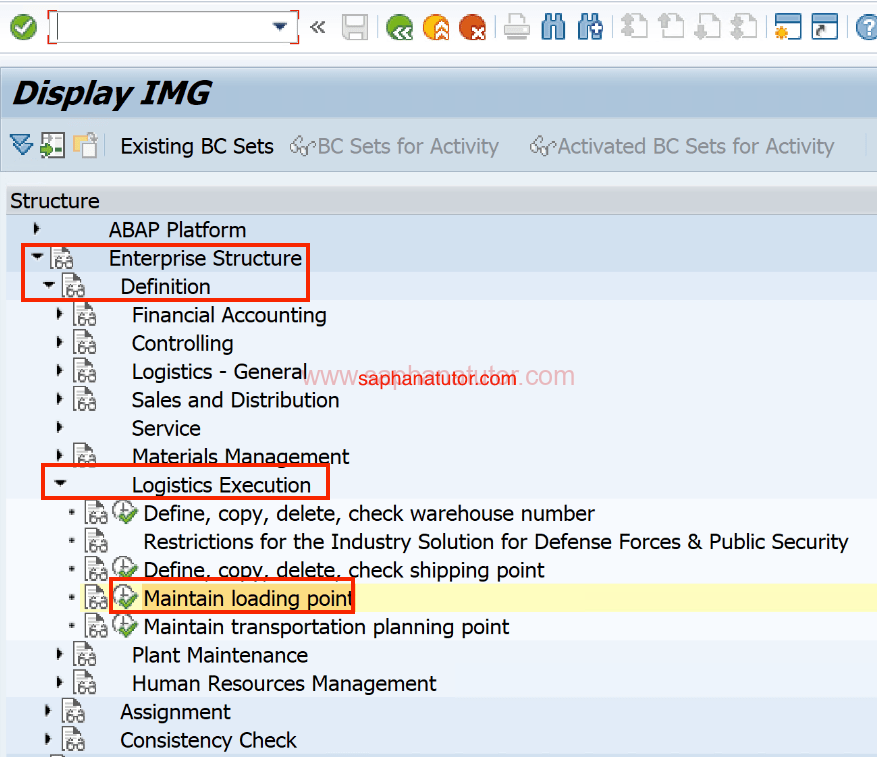This screenshot has height=757, width=877.
Task: Click the Create New Session icon
Action: point(788,27)
